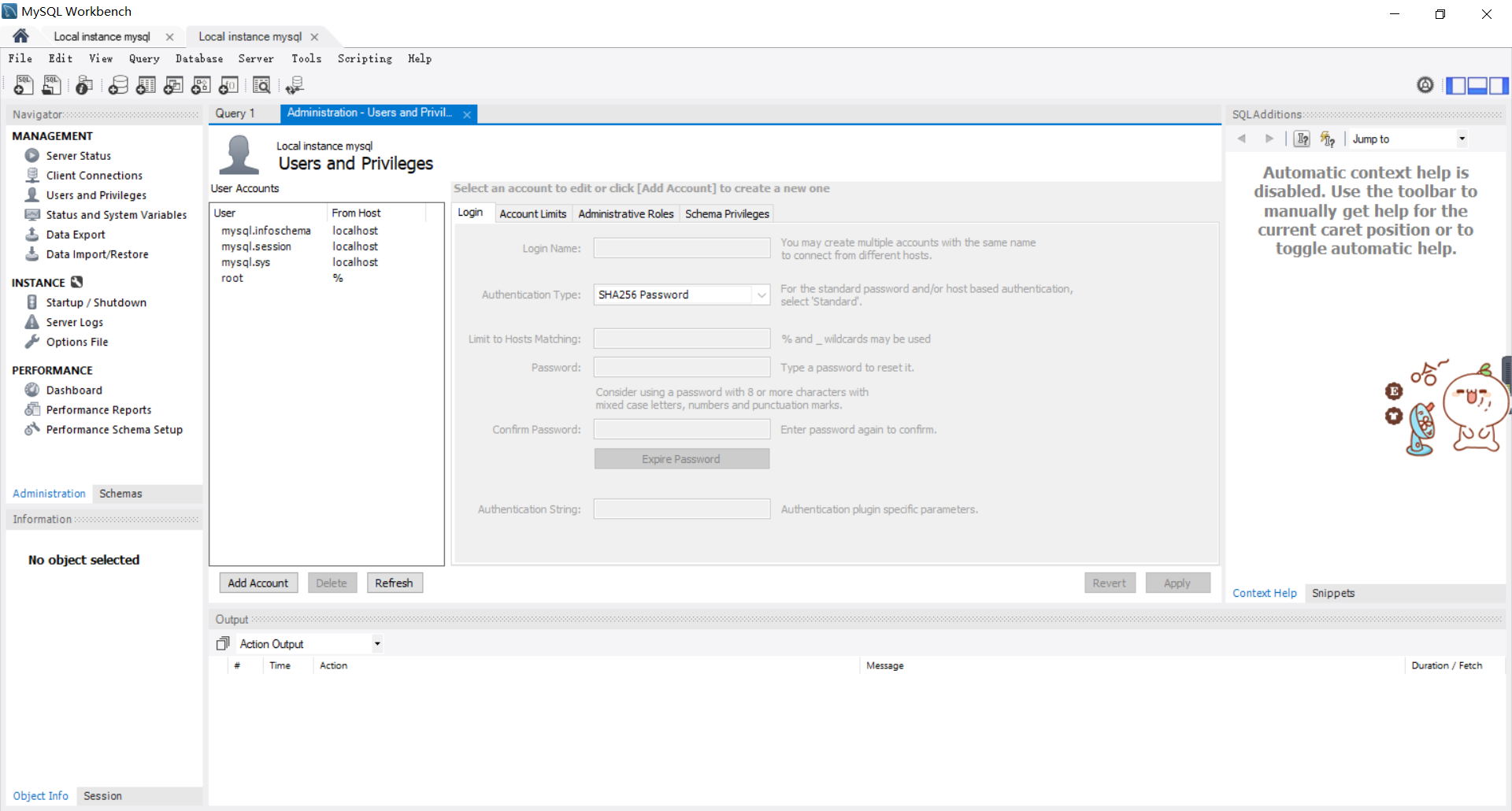Screen dimensions: 1512x811
Task: Get context help for caret position
Action: pyautogui.click(x=1303, y=139)
